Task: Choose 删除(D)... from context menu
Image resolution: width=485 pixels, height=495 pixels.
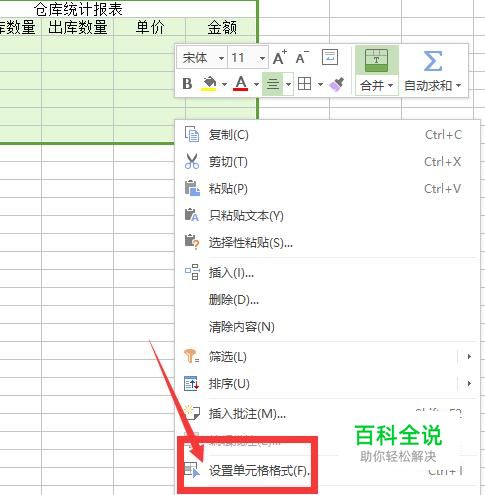Action: point(327,300)
